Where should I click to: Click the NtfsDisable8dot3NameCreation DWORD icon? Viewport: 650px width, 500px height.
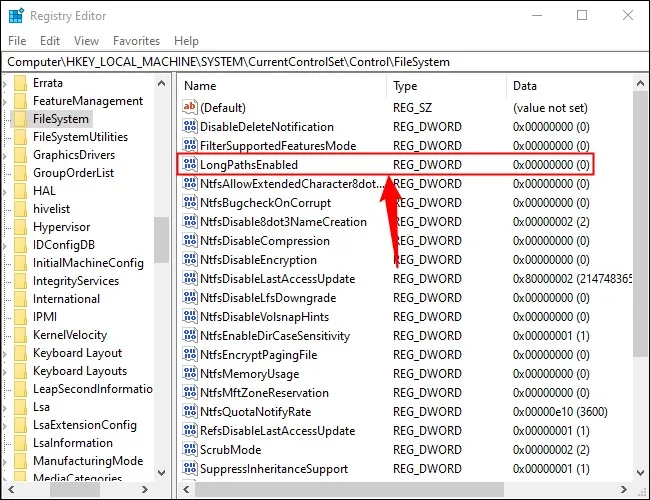(189, 222)
